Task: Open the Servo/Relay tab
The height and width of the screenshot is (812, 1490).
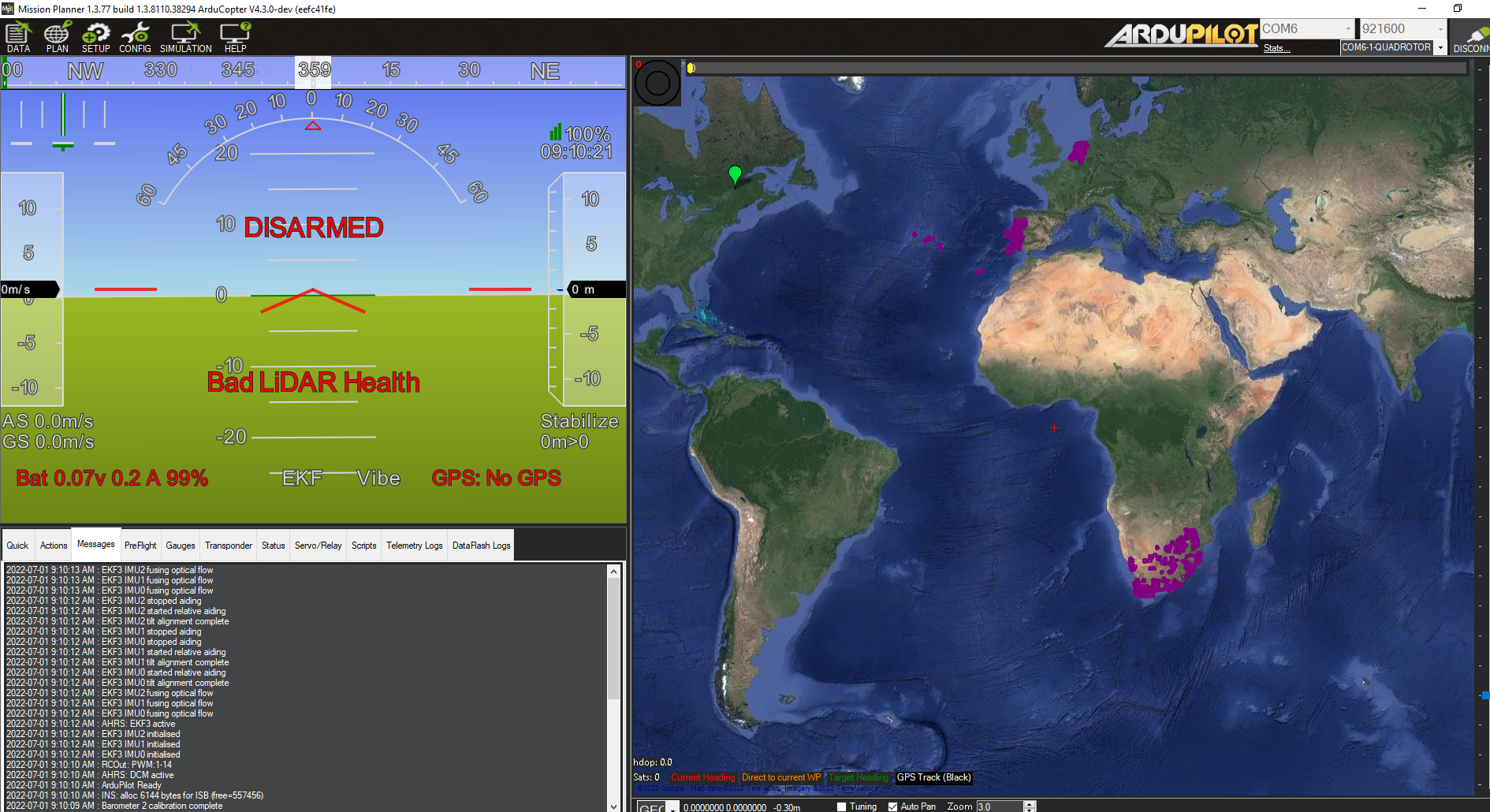Action: pos(318,546)
